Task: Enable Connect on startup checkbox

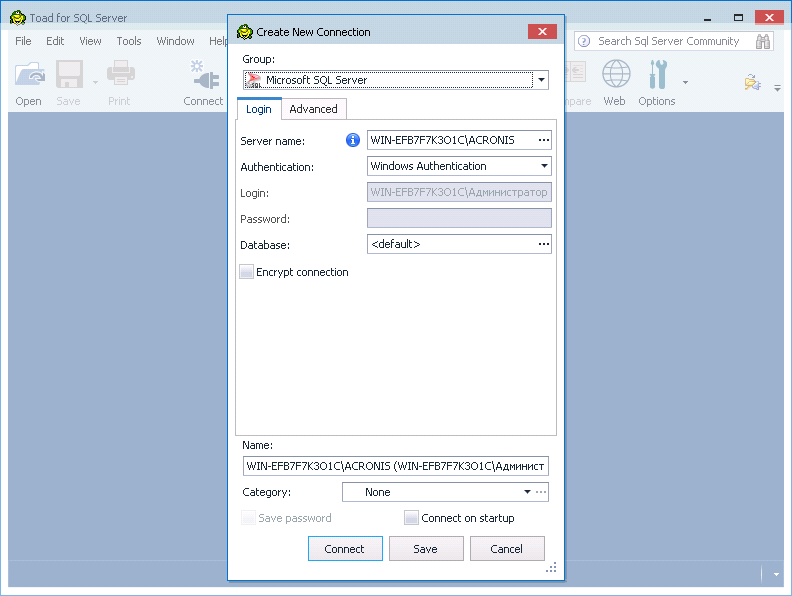Action: tap(411, 518)
